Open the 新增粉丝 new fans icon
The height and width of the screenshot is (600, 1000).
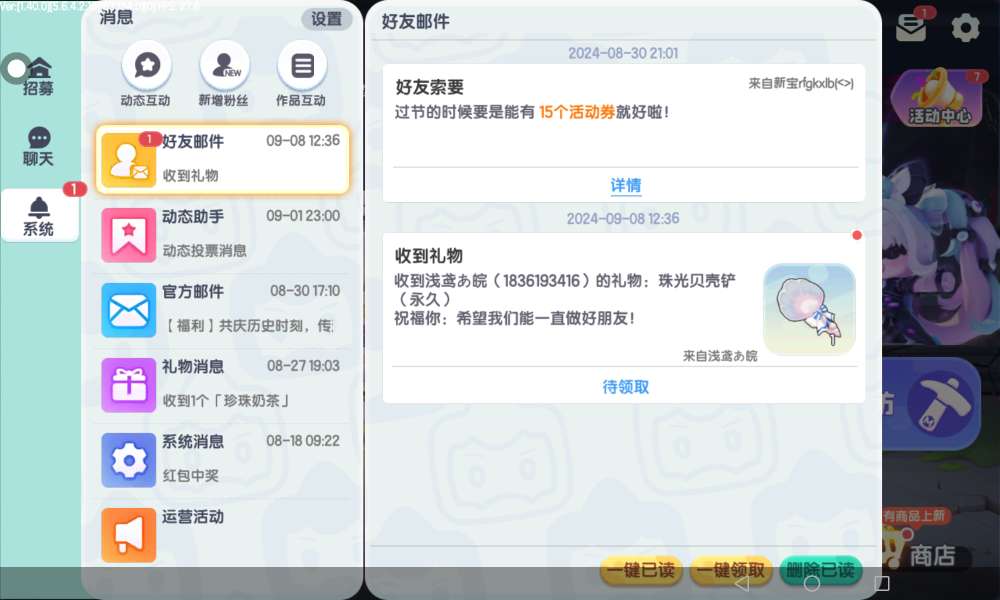(224, 66)
